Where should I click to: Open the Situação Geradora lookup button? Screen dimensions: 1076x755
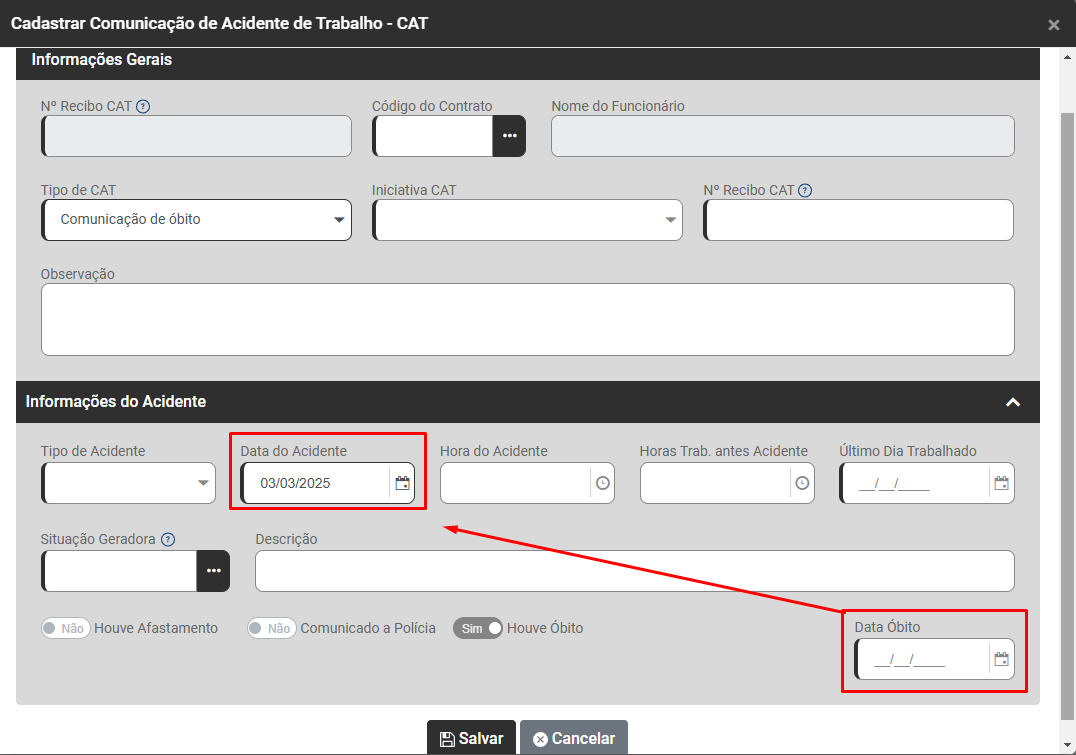pyautogui.click(x=213, y=570)
